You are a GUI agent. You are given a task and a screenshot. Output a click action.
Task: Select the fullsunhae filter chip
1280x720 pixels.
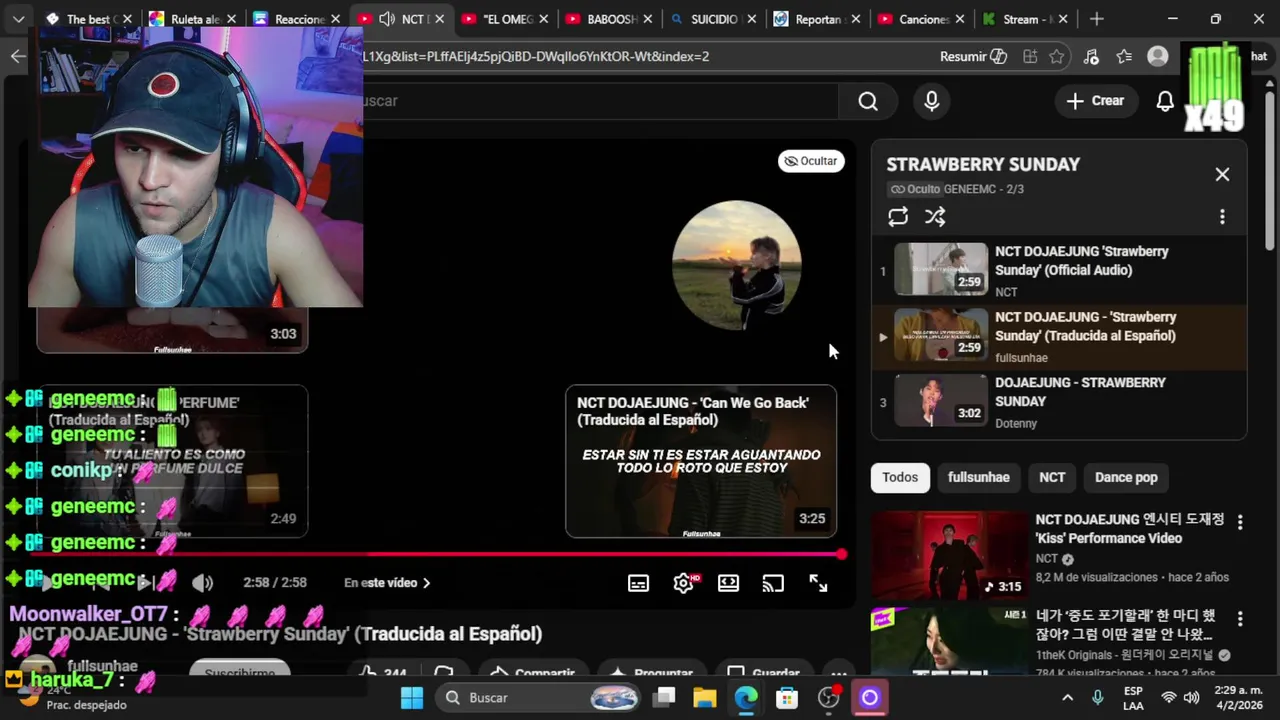[x=979, y=477]
